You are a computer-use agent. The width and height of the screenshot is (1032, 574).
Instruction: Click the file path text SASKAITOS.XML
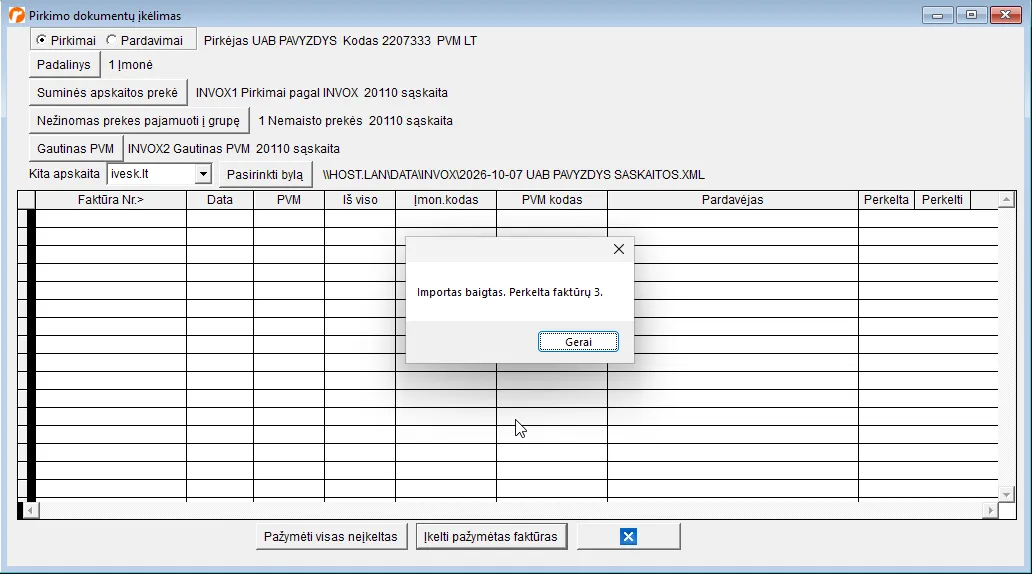tap(659, 175)
